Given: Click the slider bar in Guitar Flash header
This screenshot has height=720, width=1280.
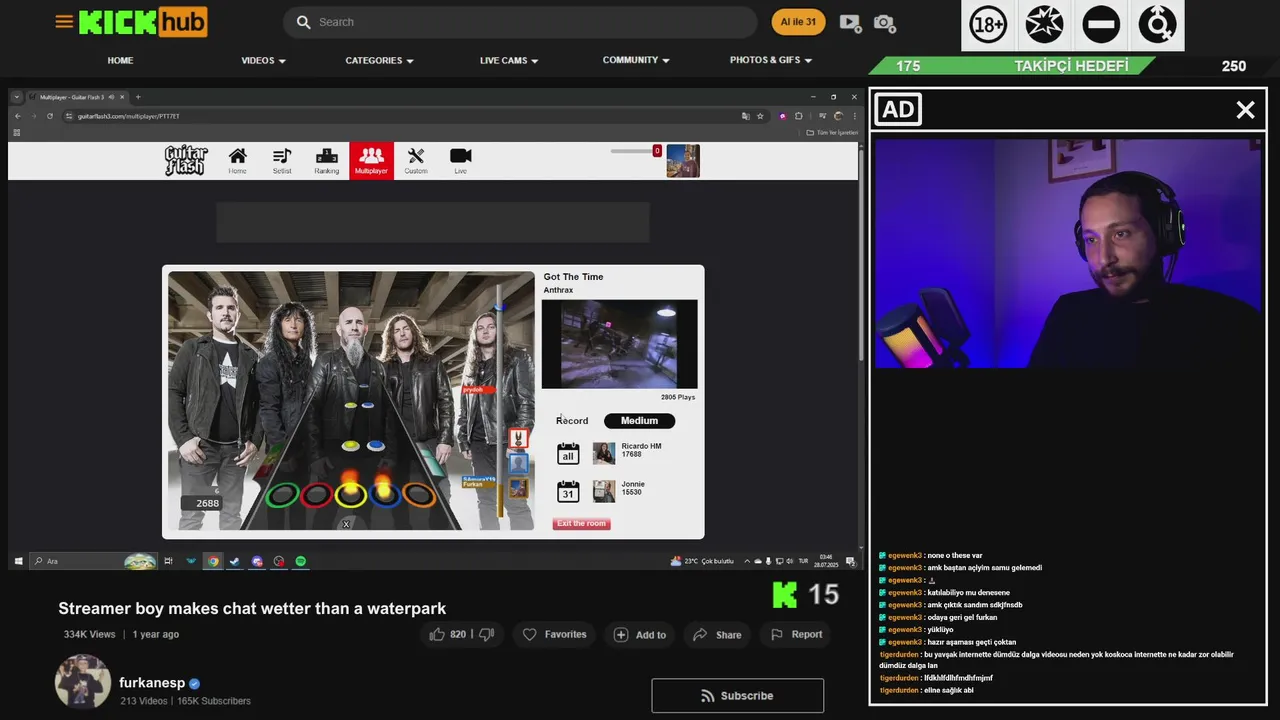Looking at the screenshot, I should click(x=632, y=151).
